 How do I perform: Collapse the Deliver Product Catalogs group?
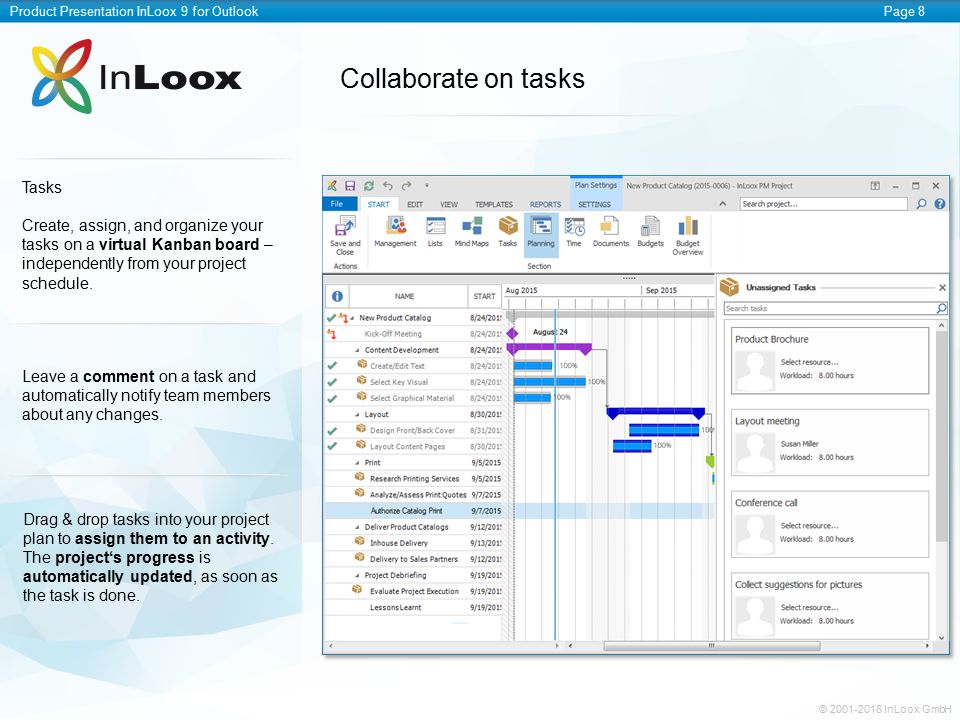tap(358, 527)
